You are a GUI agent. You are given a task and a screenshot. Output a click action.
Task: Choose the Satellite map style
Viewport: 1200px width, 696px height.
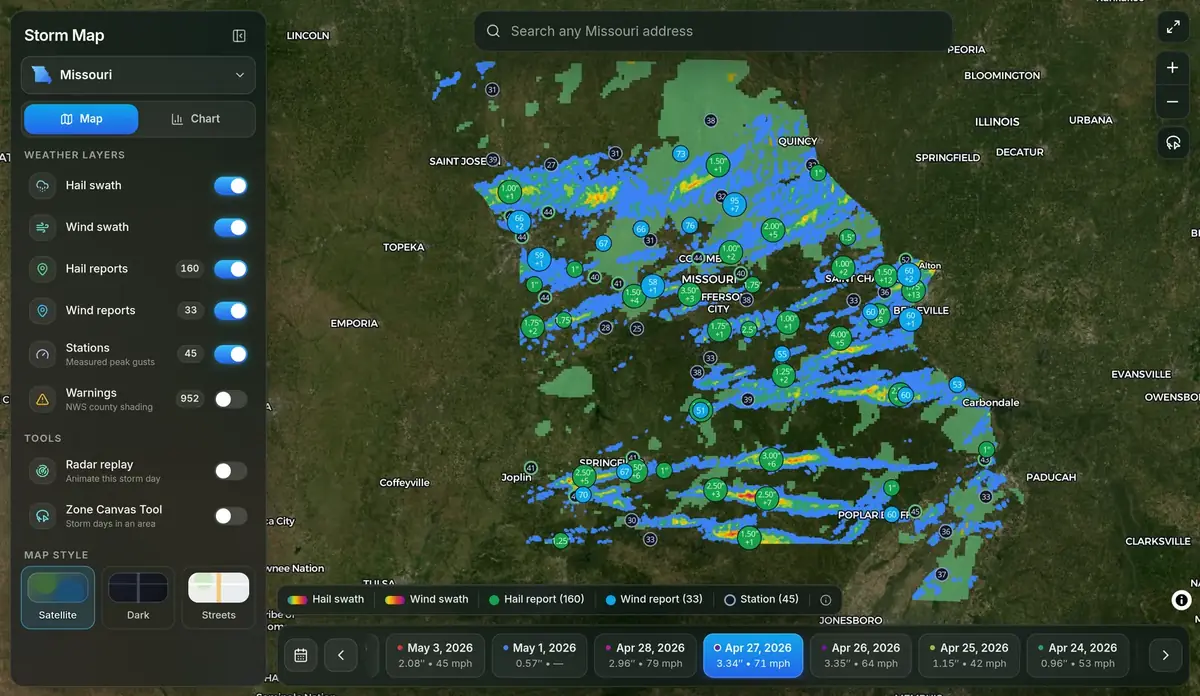(58, 597)
